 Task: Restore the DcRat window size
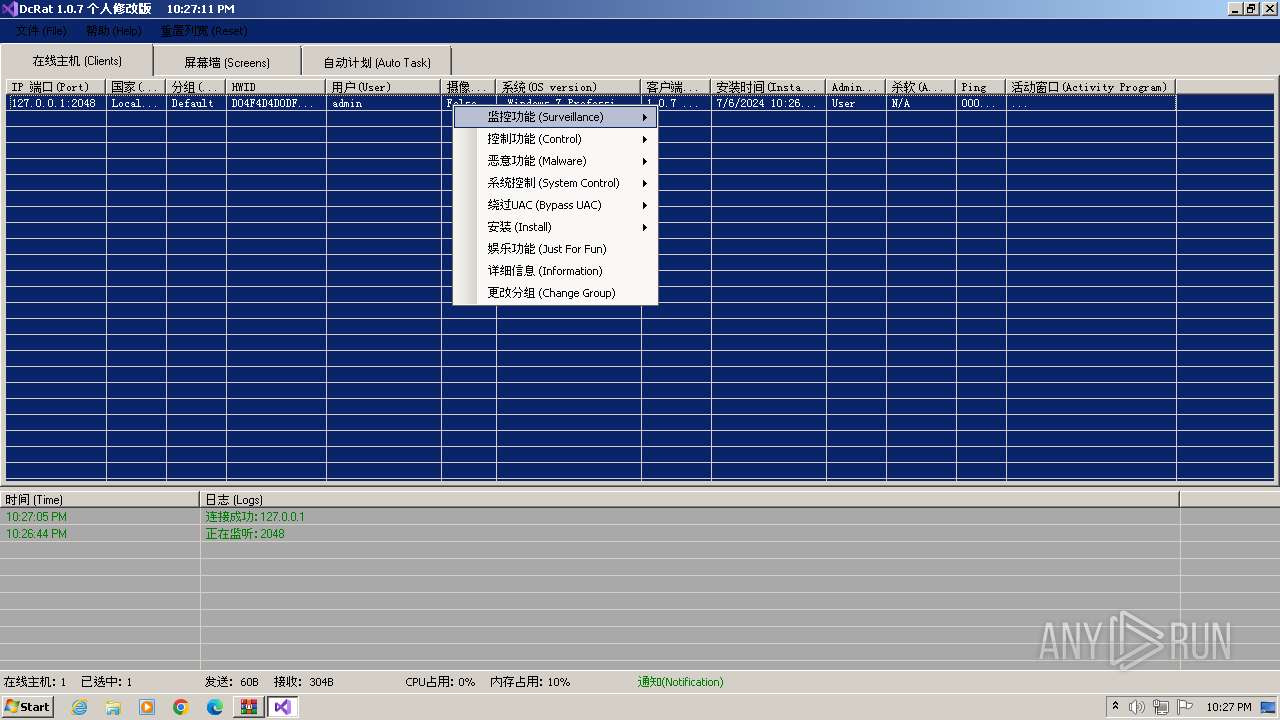1251,9
